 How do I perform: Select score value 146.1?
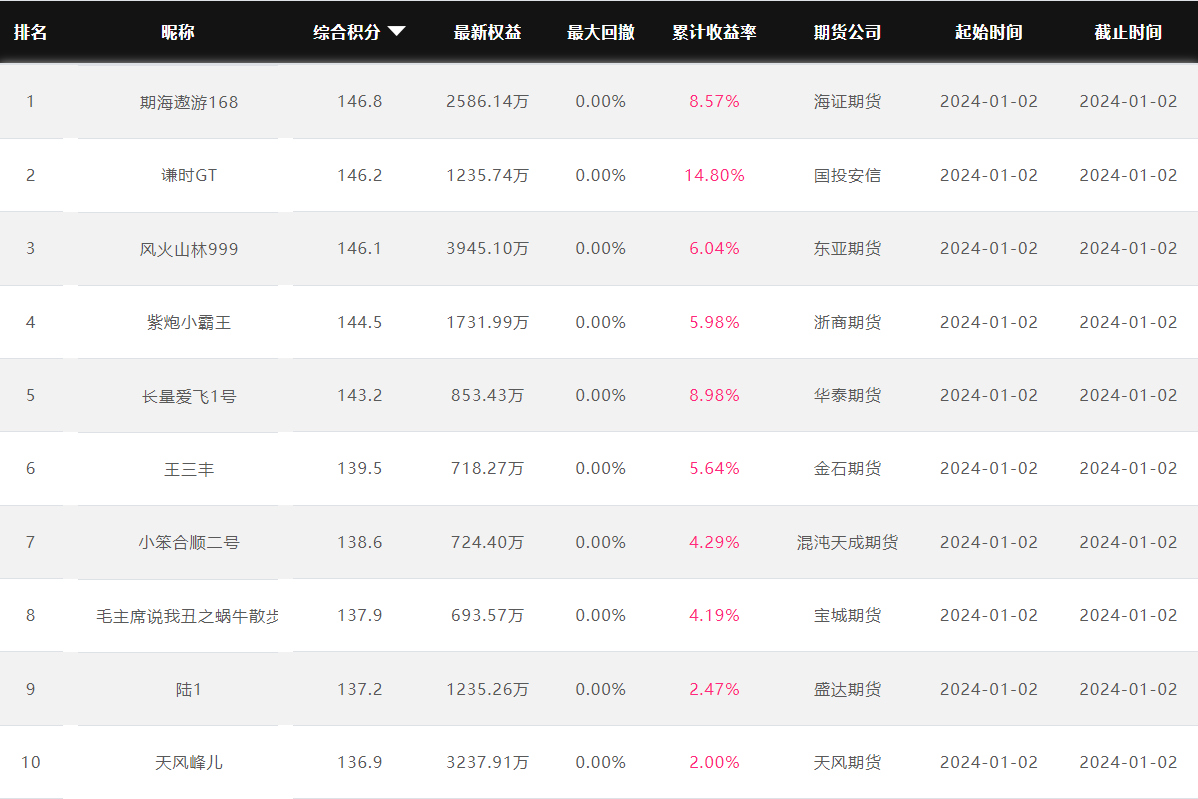[x=360, y=248]
